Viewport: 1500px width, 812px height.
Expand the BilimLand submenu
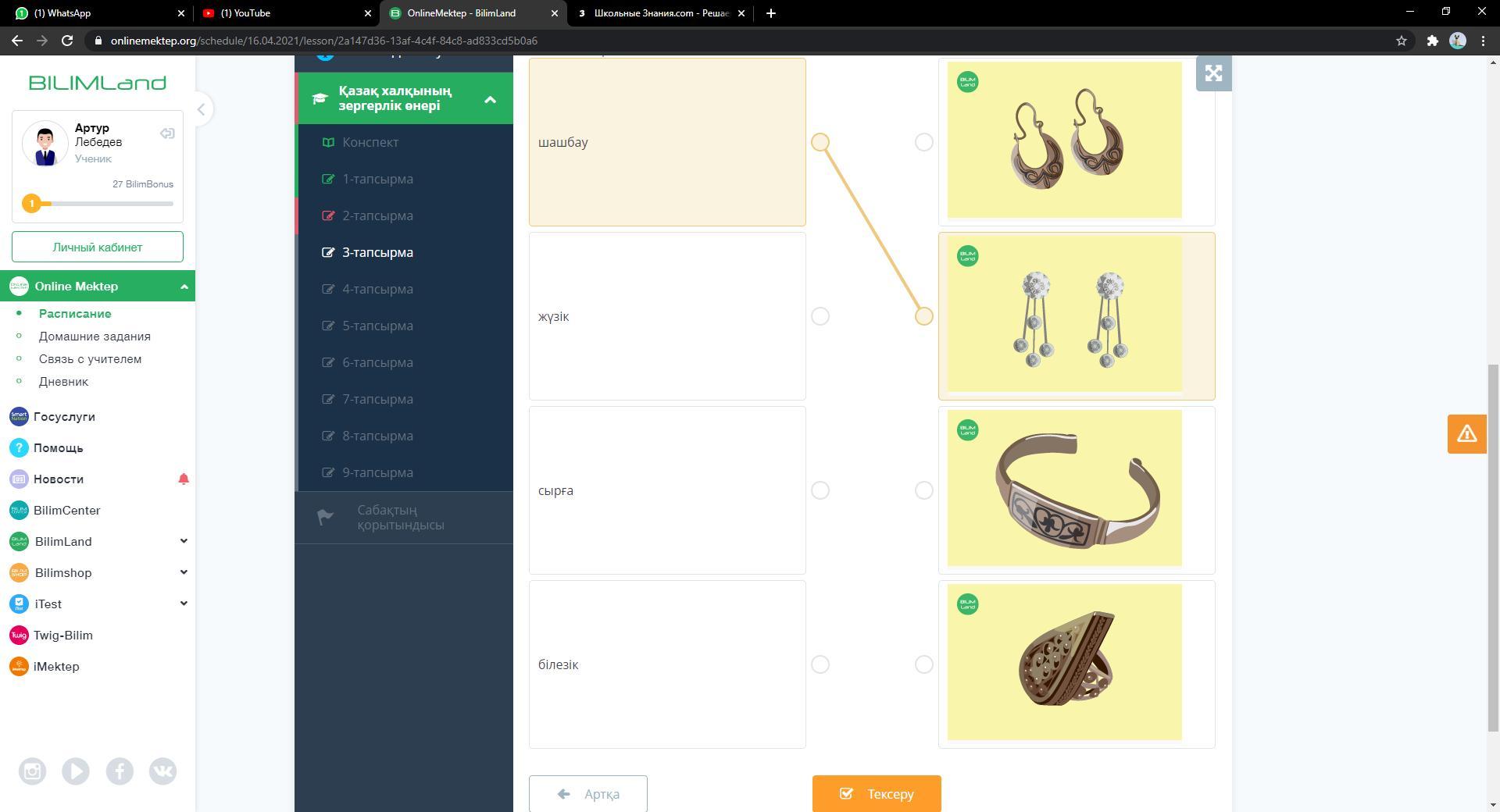click(x=184, y=541)
